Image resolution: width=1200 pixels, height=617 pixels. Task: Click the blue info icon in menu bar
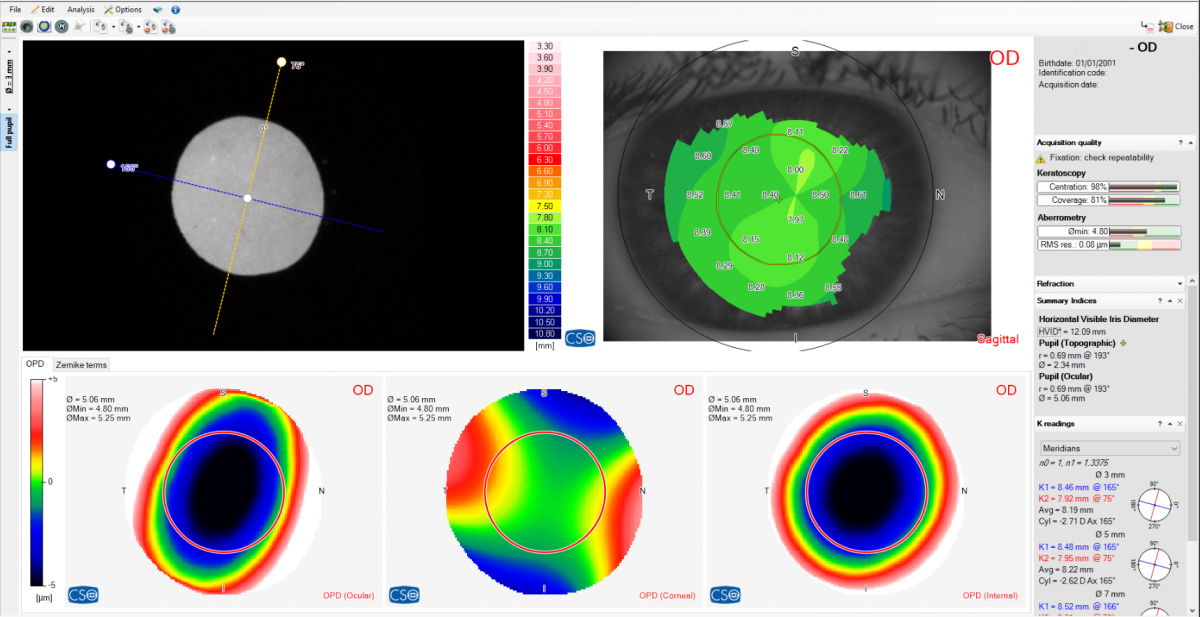pyautogui.click(x=175, y=9)
